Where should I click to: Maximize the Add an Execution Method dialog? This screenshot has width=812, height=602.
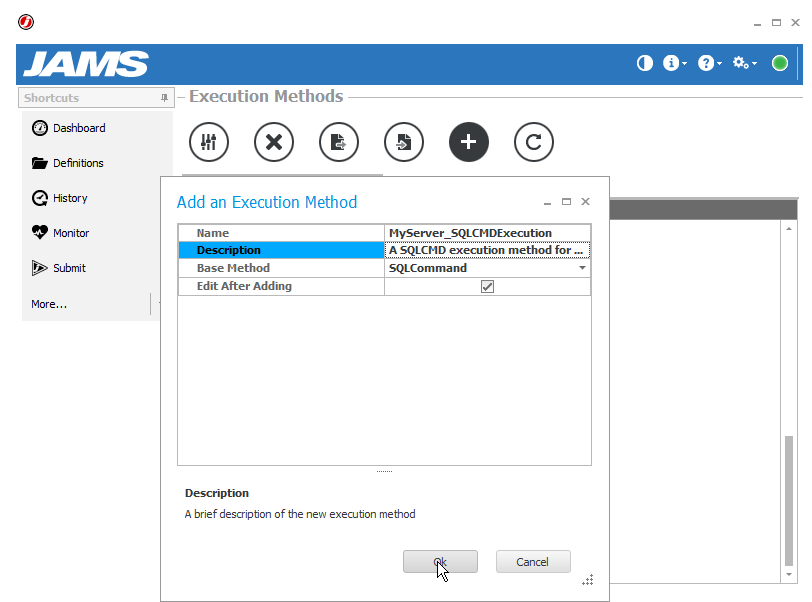[567, 202]
